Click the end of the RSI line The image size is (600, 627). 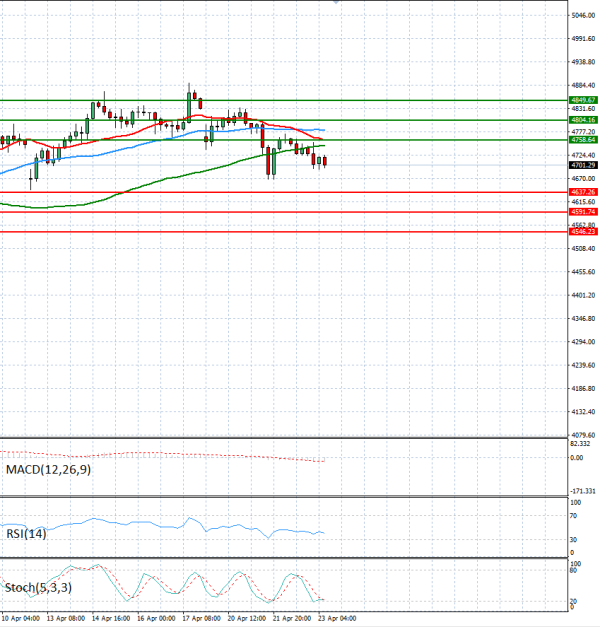click(324, 532)
